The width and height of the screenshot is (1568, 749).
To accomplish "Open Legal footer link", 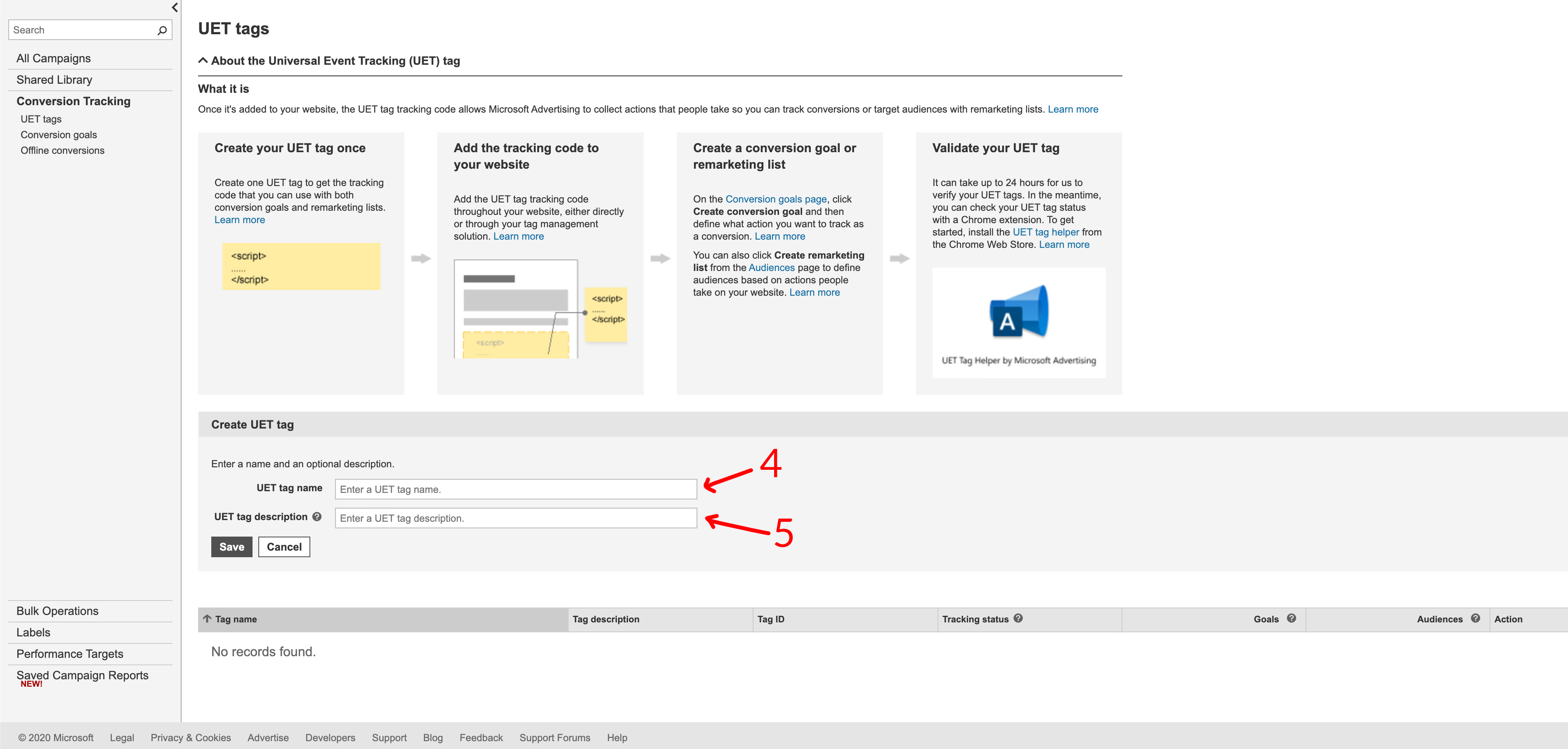I will pyautogui.click(x=122, y=738).
